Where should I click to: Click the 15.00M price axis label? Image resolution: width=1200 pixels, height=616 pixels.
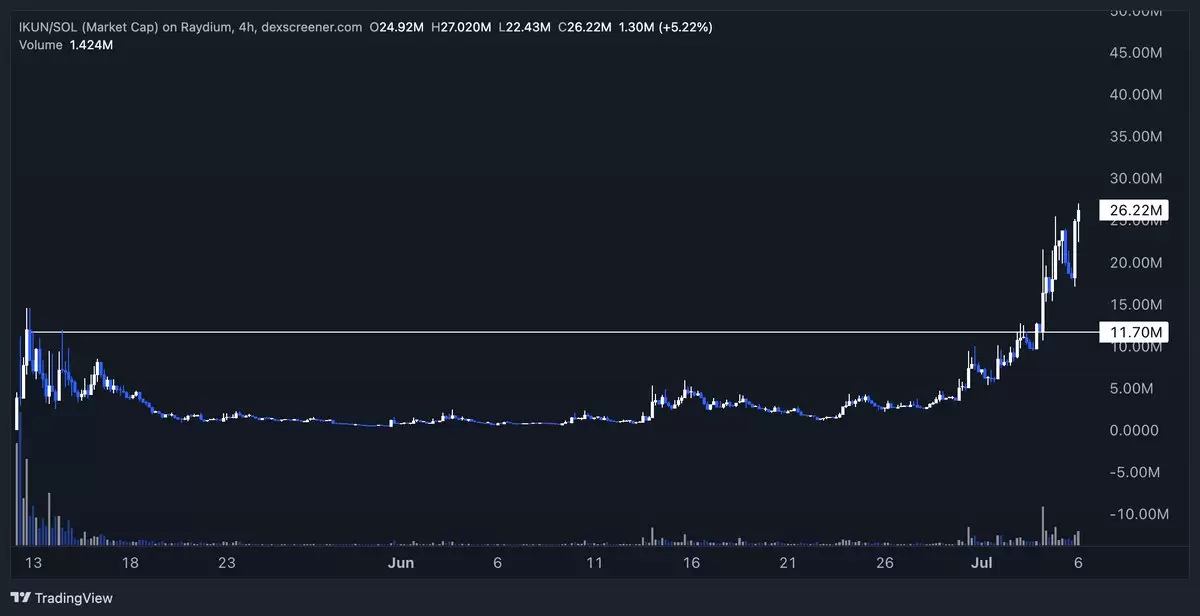1138,304
